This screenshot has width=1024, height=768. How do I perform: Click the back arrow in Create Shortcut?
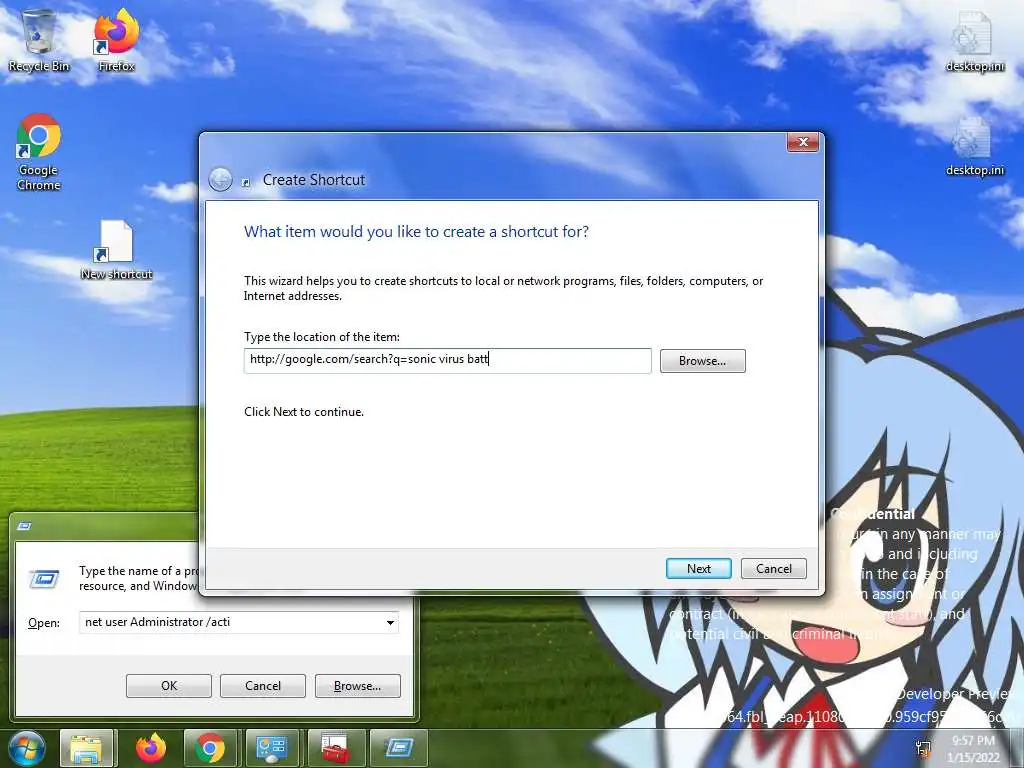pos(221,180)
